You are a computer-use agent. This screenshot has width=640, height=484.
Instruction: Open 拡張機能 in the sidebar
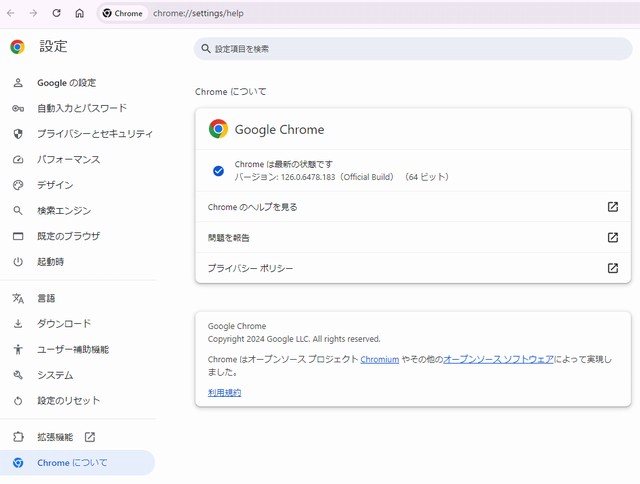click(78, 437)
